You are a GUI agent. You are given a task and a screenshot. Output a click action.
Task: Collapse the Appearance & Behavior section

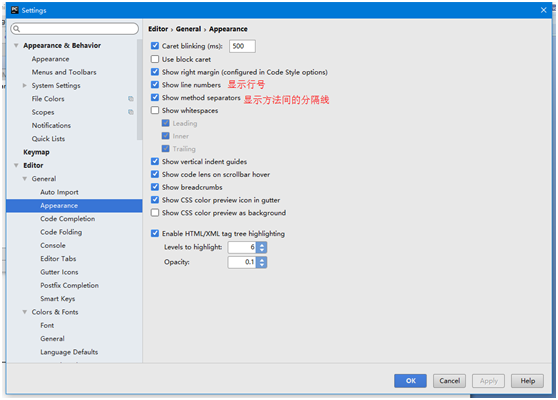16,46
